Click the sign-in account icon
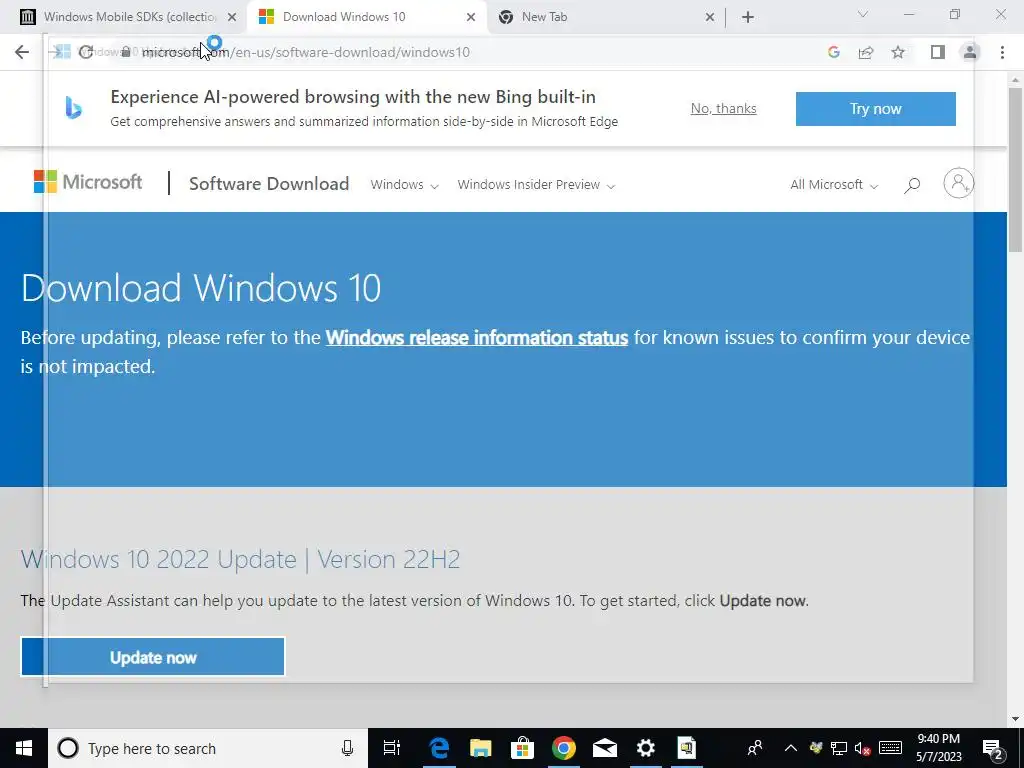This screenshot has height=768, width=1024. click(958, 184)
